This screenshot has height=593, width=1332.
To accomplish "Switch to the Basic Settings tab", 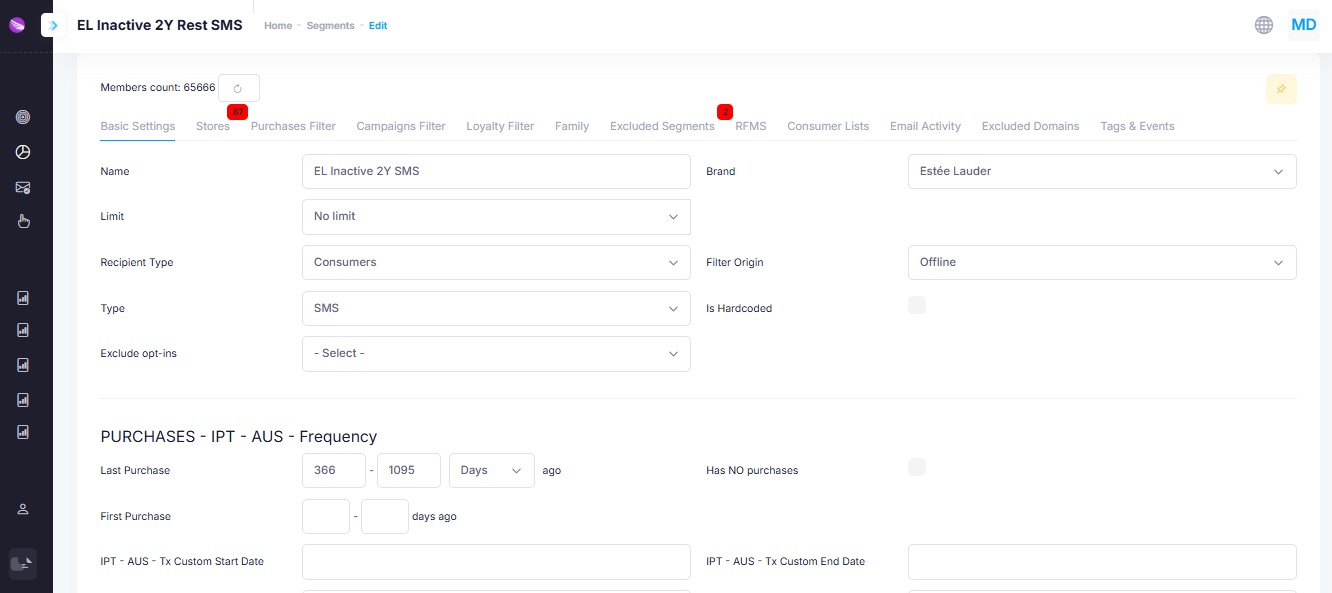I will click(x=138, y=126).
